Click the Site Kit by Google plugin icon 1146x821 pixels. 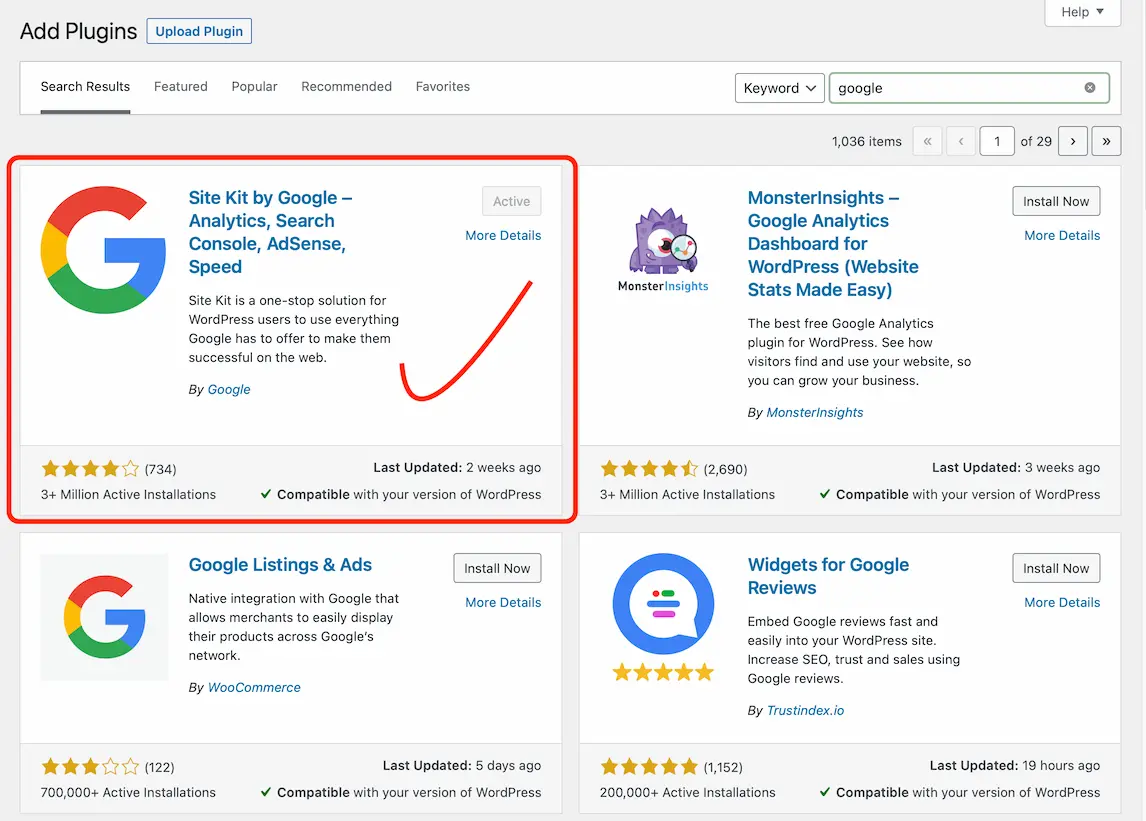(103, 249)
